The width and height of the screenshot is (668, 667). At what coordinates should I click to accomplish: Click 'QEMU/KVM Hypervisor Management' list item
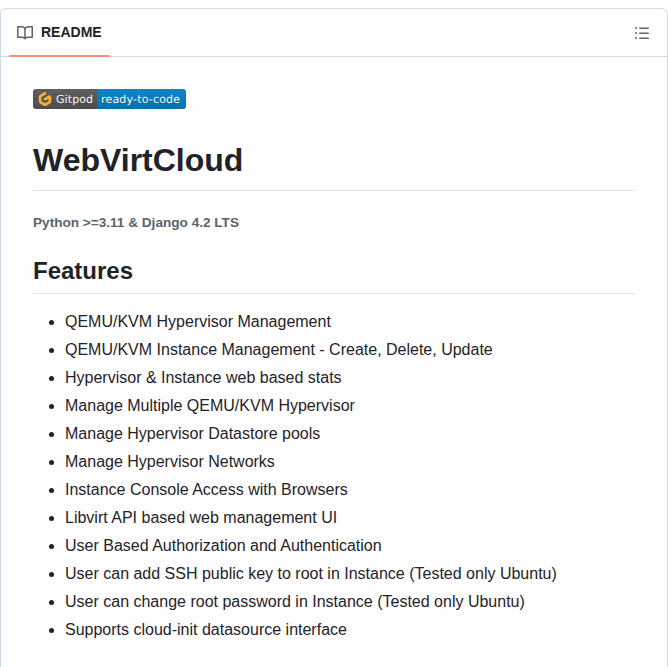(198, 322)
